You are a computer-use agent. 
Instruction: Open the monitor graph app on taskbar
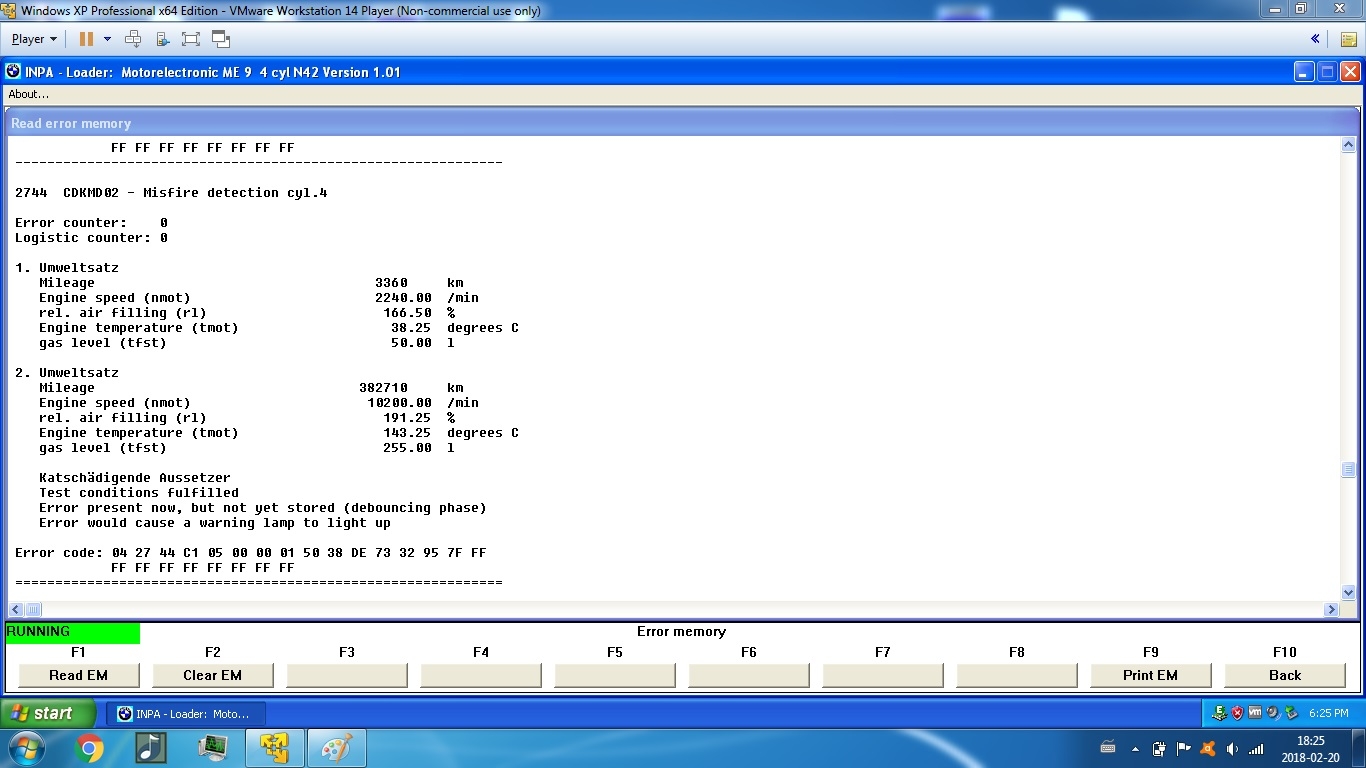click(212, 748)
